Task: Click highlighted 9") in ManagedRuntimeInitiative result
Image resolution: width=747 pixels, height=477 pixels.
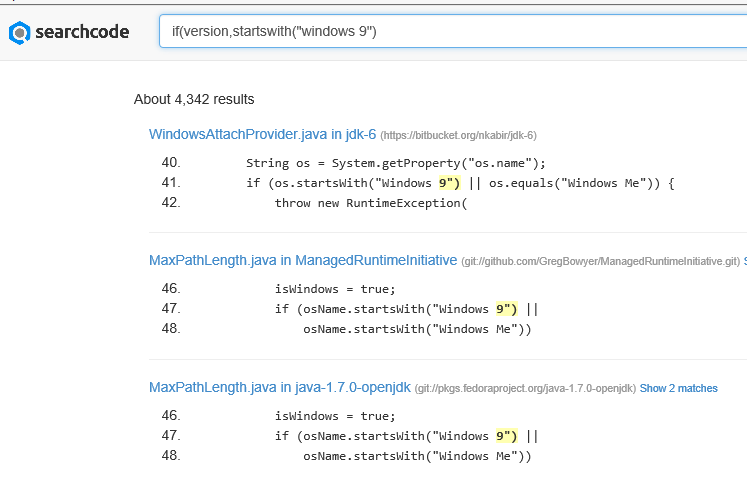Action: tap(507, 309)
